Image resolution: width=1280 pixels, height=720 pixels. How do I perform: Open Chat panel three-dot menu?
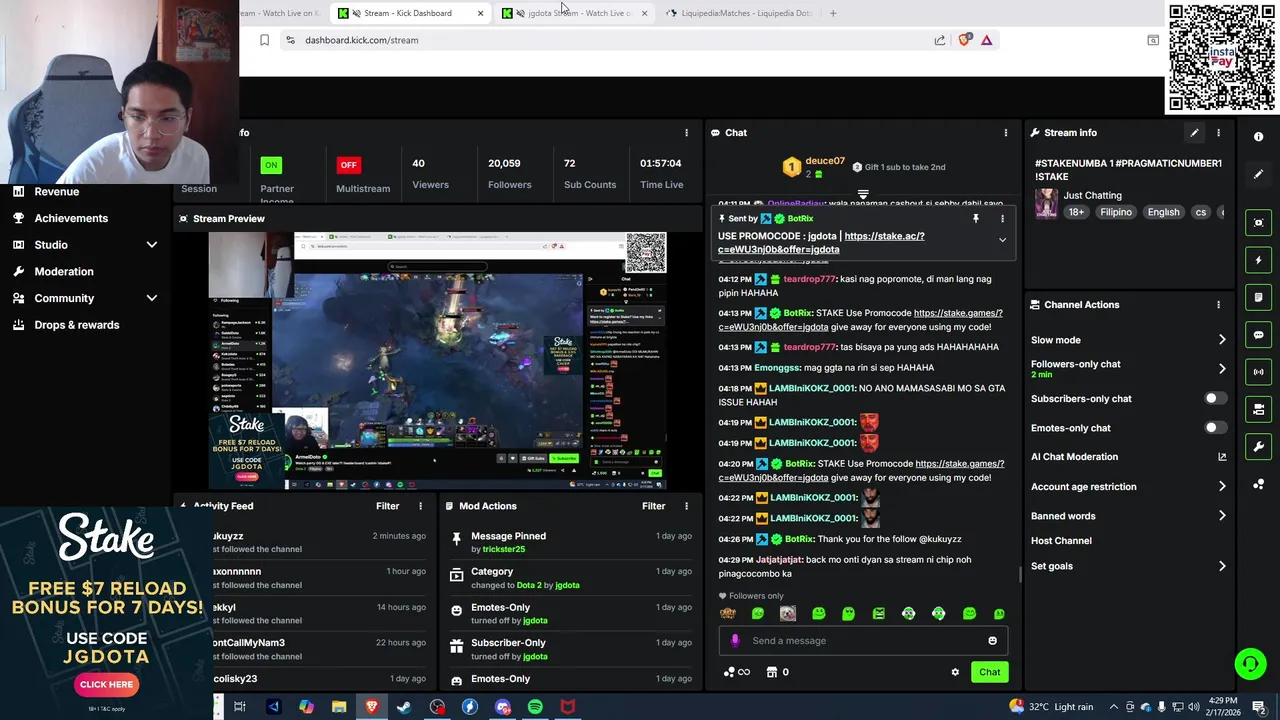[x=1006, y=133]
